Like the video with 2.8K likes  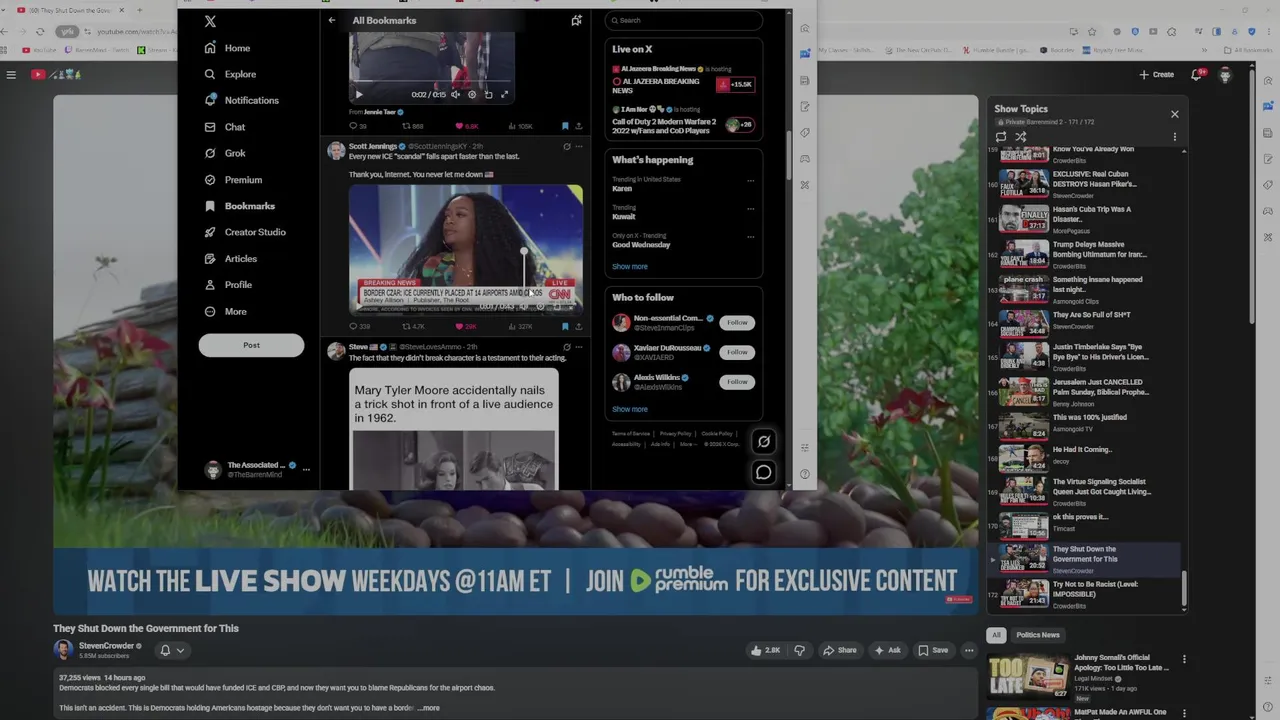click(x=765, y=650)
